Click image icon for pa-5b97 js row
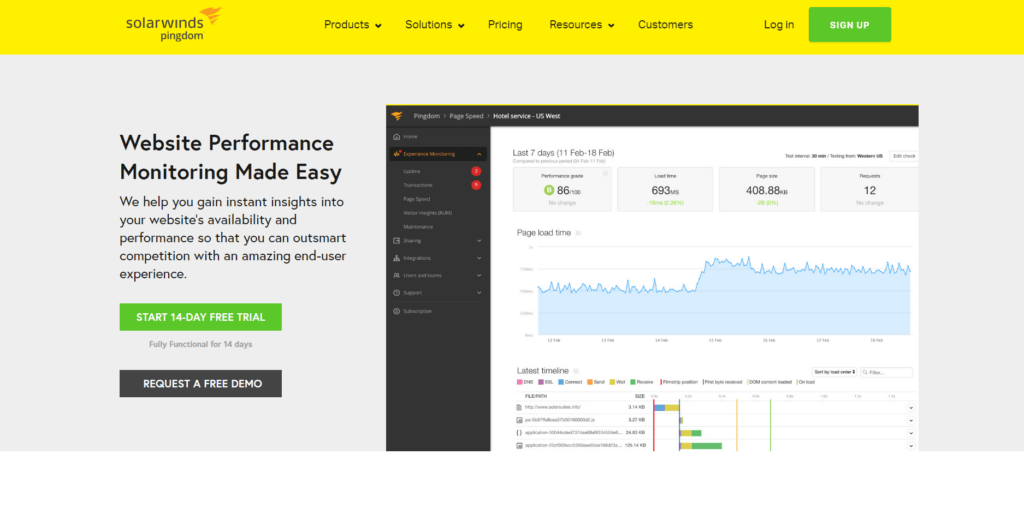The image size is (1024, 508). click(x=519, y=420)
